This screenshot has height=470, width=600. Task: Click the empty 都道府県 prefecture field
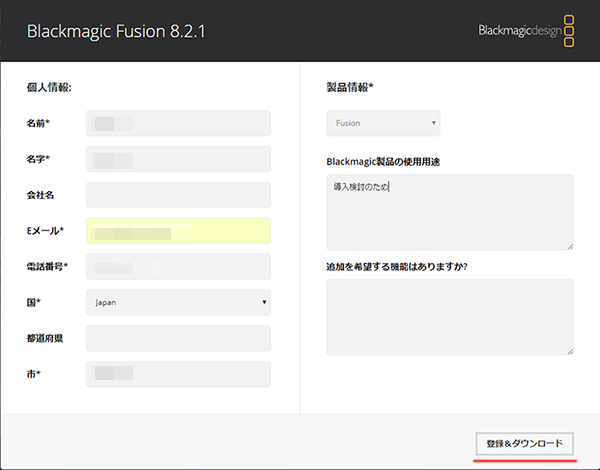point(179,338)
